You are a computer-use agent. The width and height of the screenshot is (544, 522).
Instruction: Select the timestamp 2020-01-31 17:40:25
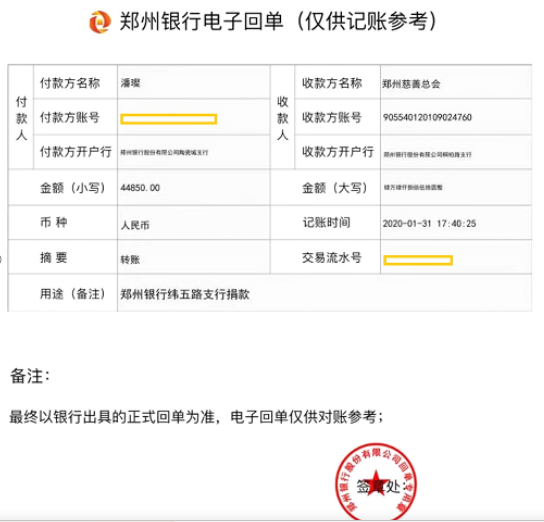[429, 223]
